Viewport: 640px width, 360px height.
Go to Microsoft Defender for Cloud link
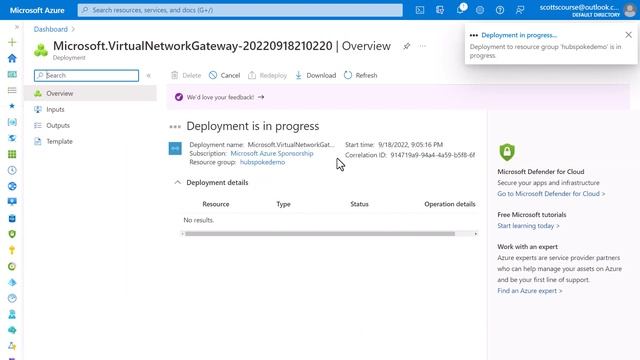[x=551, y=194]
